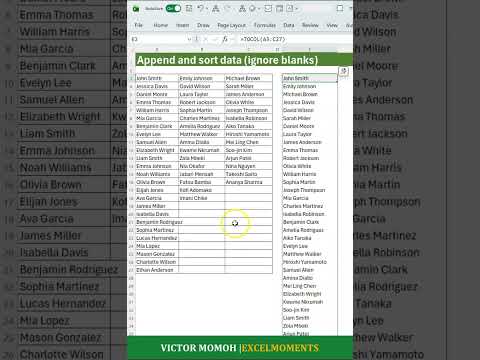480x360 pixels.
Task: Select the top 'John Smith' cell in results list
Action: click(x=310, y=78)
